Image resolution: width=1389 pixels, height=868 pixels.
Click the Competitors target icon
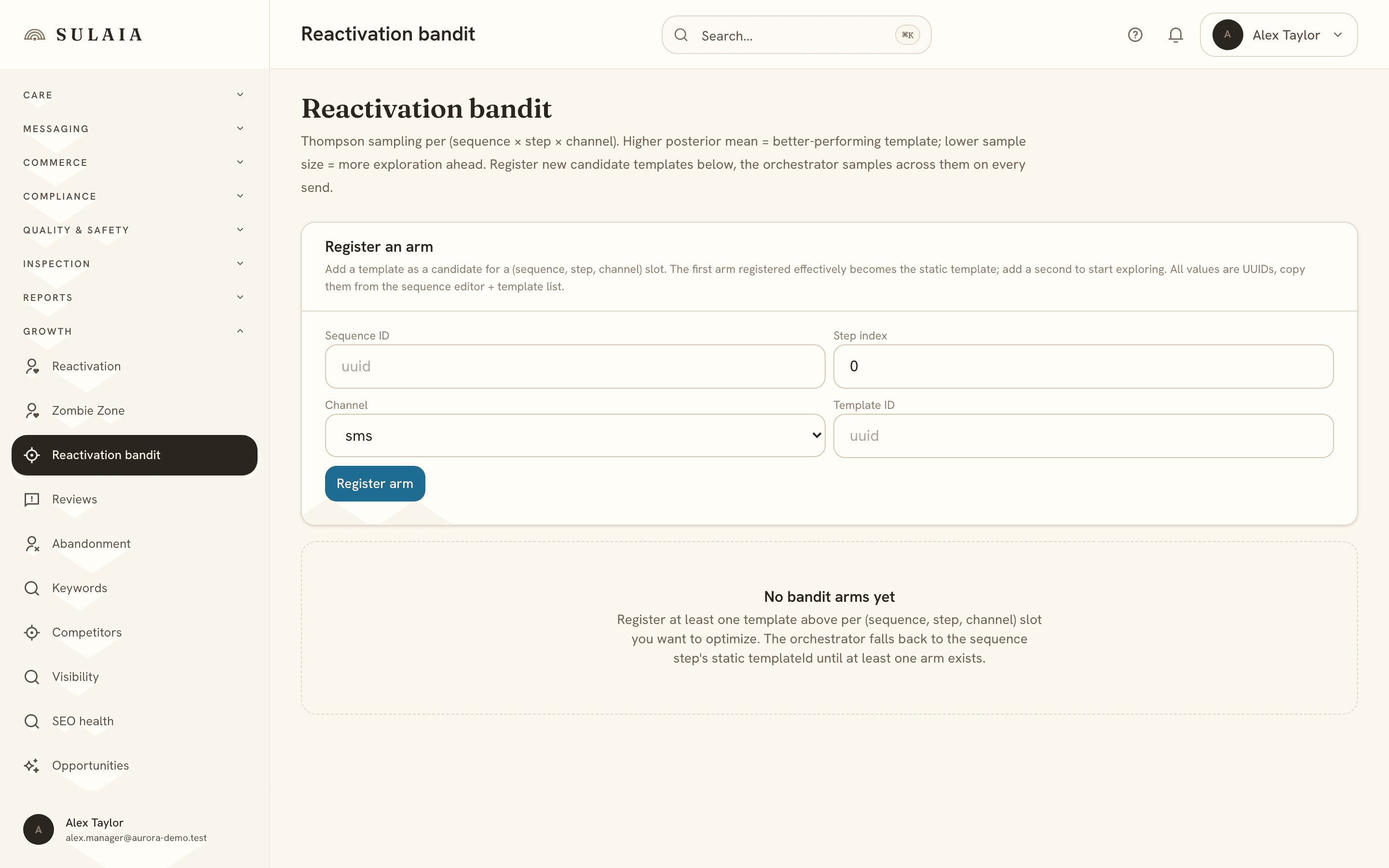[x=31, y=633]
